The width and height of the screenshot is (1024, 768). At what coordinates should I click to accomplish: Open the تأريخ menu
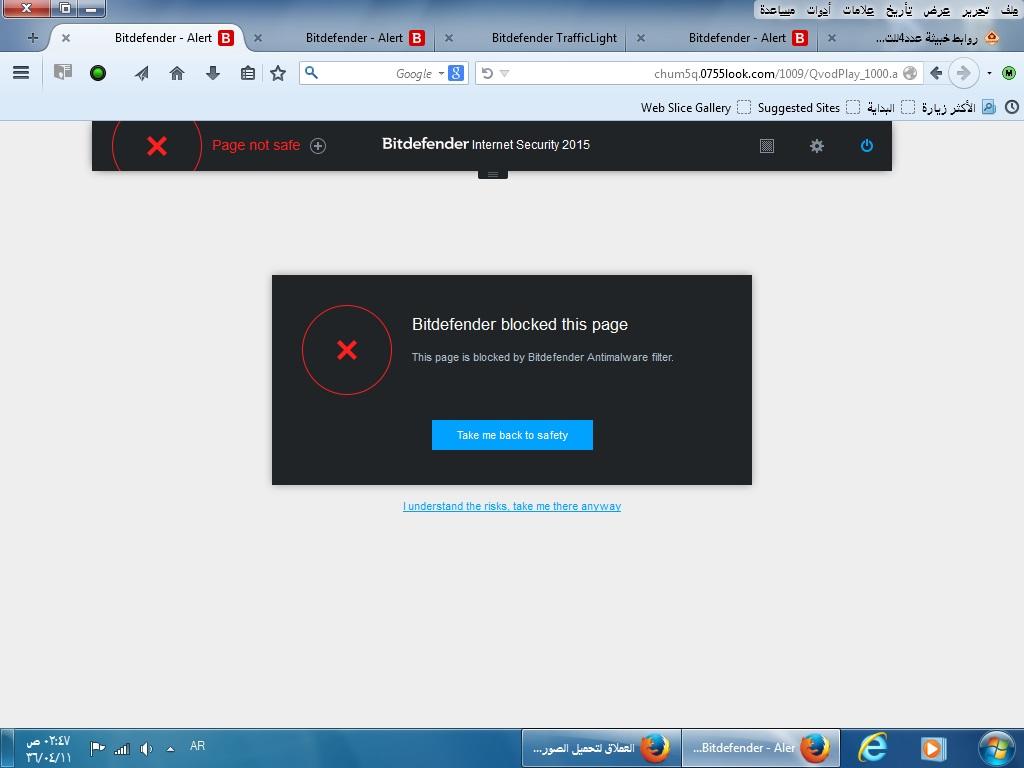(899, 10)
